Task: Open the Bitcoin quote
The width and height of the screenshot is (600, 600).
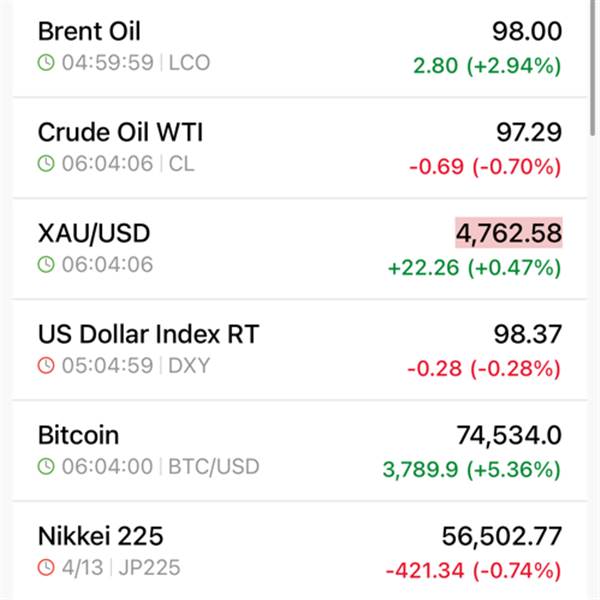Action: tap(78, 436)
